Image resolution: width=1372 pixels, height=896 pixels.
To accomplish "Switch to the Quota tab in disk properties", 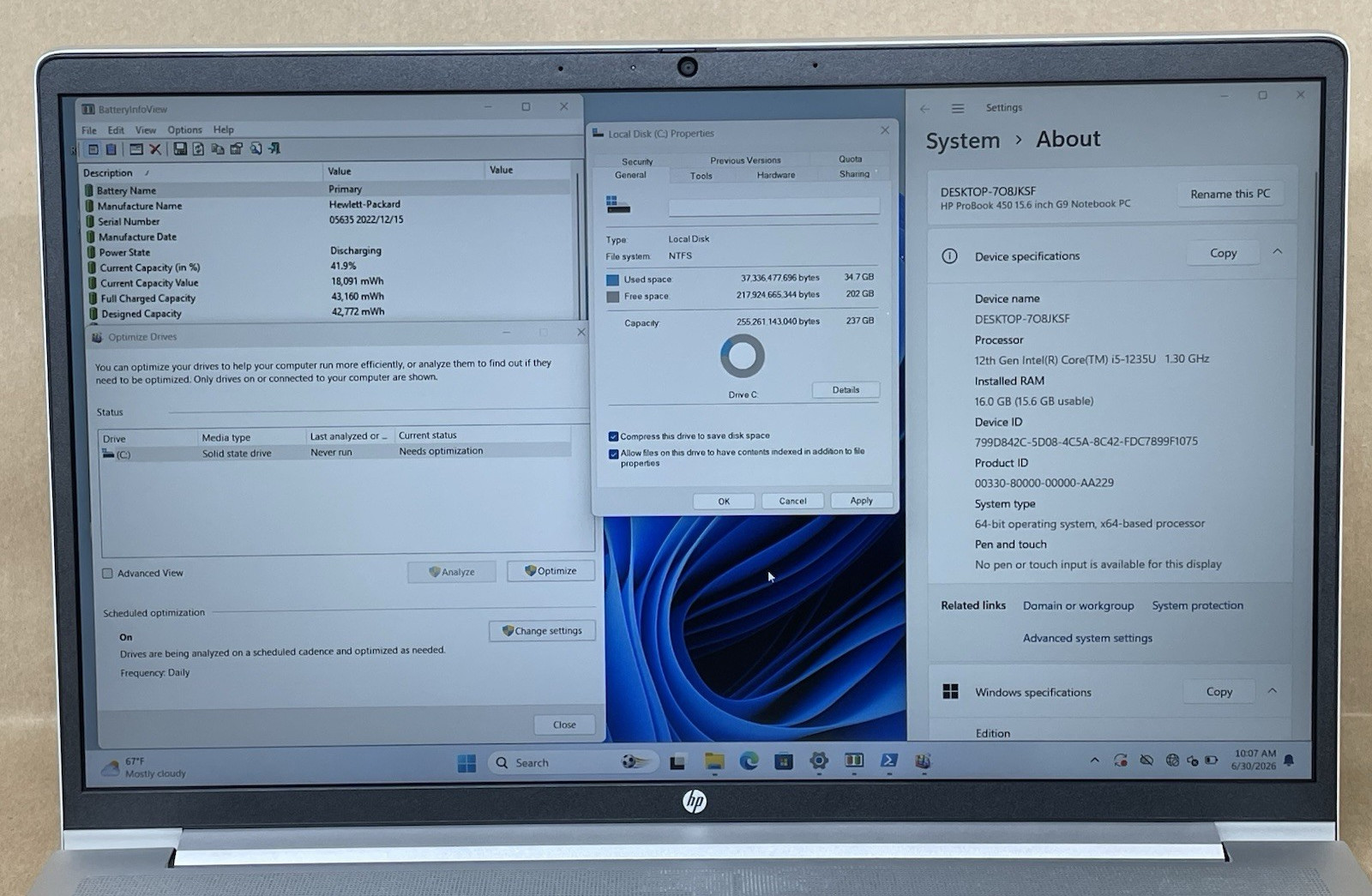I will click(x=851, y=159).
